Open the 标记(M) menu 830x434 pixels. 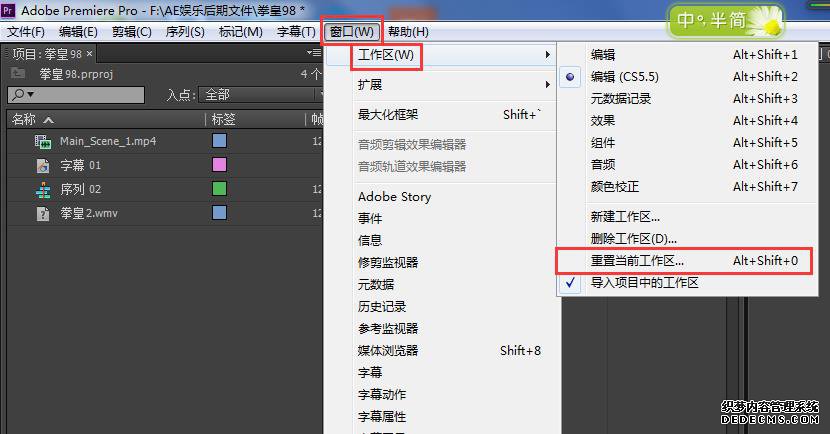(x=241, y=32)
